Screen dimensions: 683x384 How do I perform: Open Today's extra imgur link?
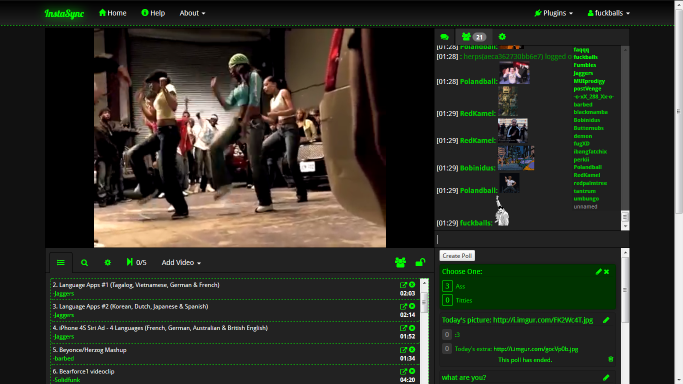coord(536,349)
